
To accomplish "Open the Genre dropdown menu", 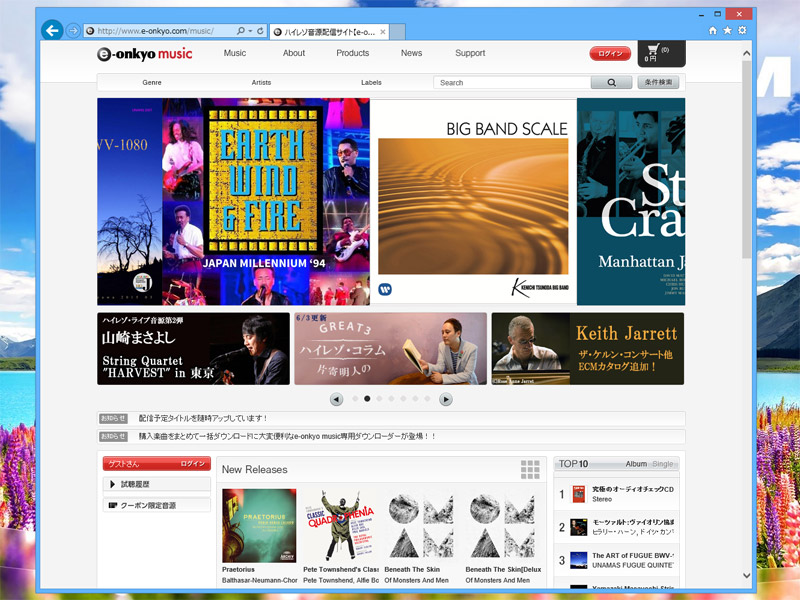I will (152, 83).
